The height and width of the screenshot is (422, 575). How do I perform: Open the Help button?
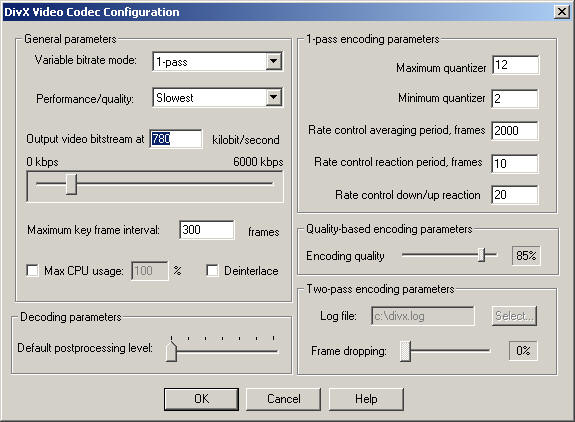(x=366, y=399)
